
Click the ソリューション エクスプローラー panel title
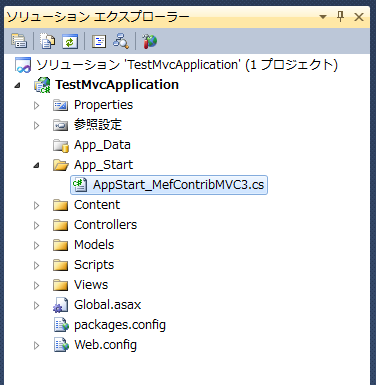pos(98,17)
